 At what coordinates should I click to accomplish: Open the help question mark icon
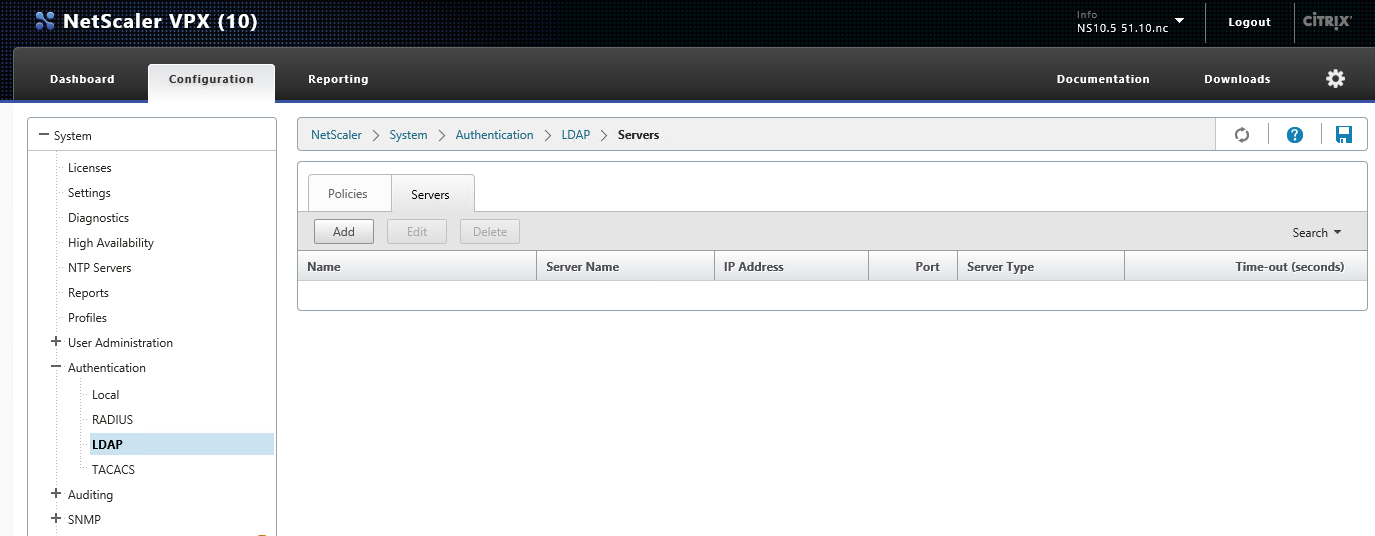tap(1295, 135)
